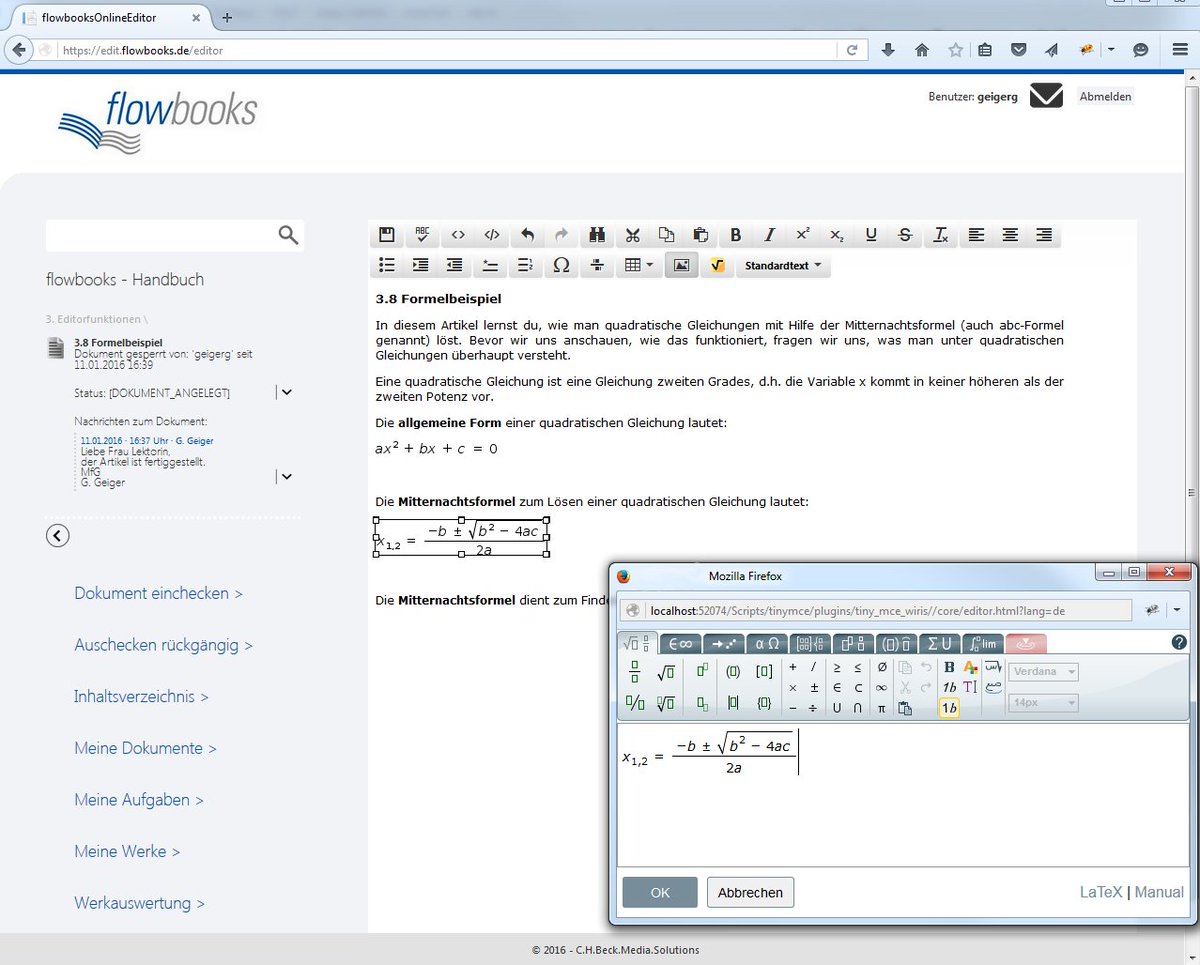
Task: Click the Abmelden logout button
Action: [1105, 97]
